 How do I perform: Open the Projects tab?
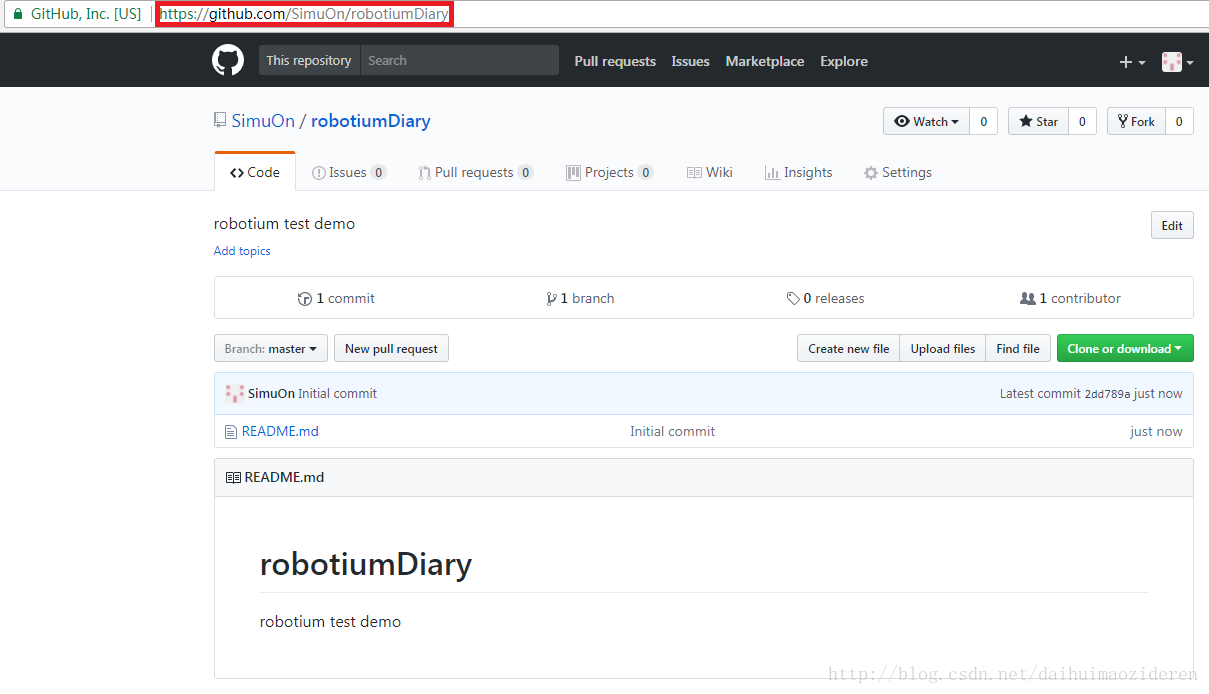[610, 172]
